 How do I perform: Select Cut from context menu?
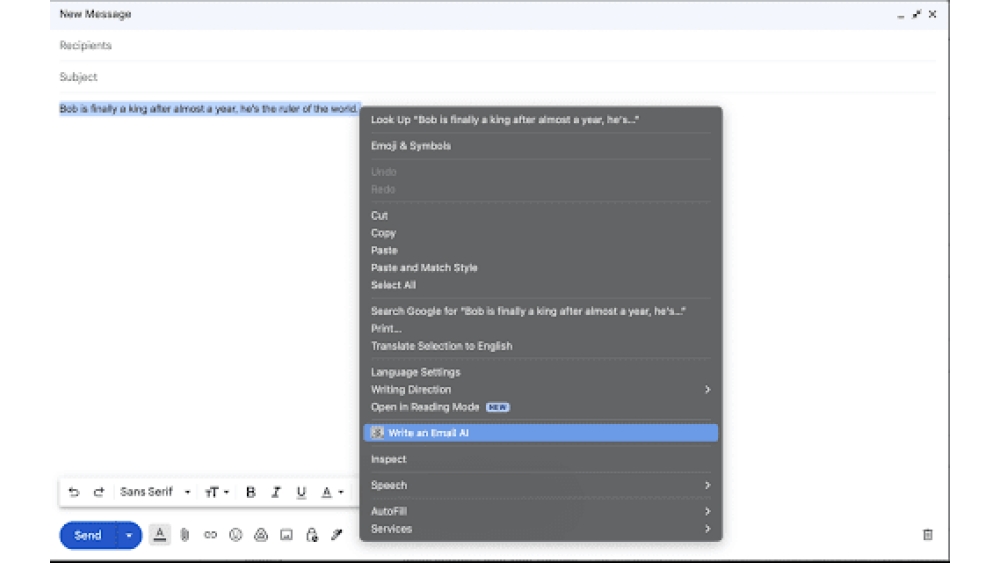(541, 216)
